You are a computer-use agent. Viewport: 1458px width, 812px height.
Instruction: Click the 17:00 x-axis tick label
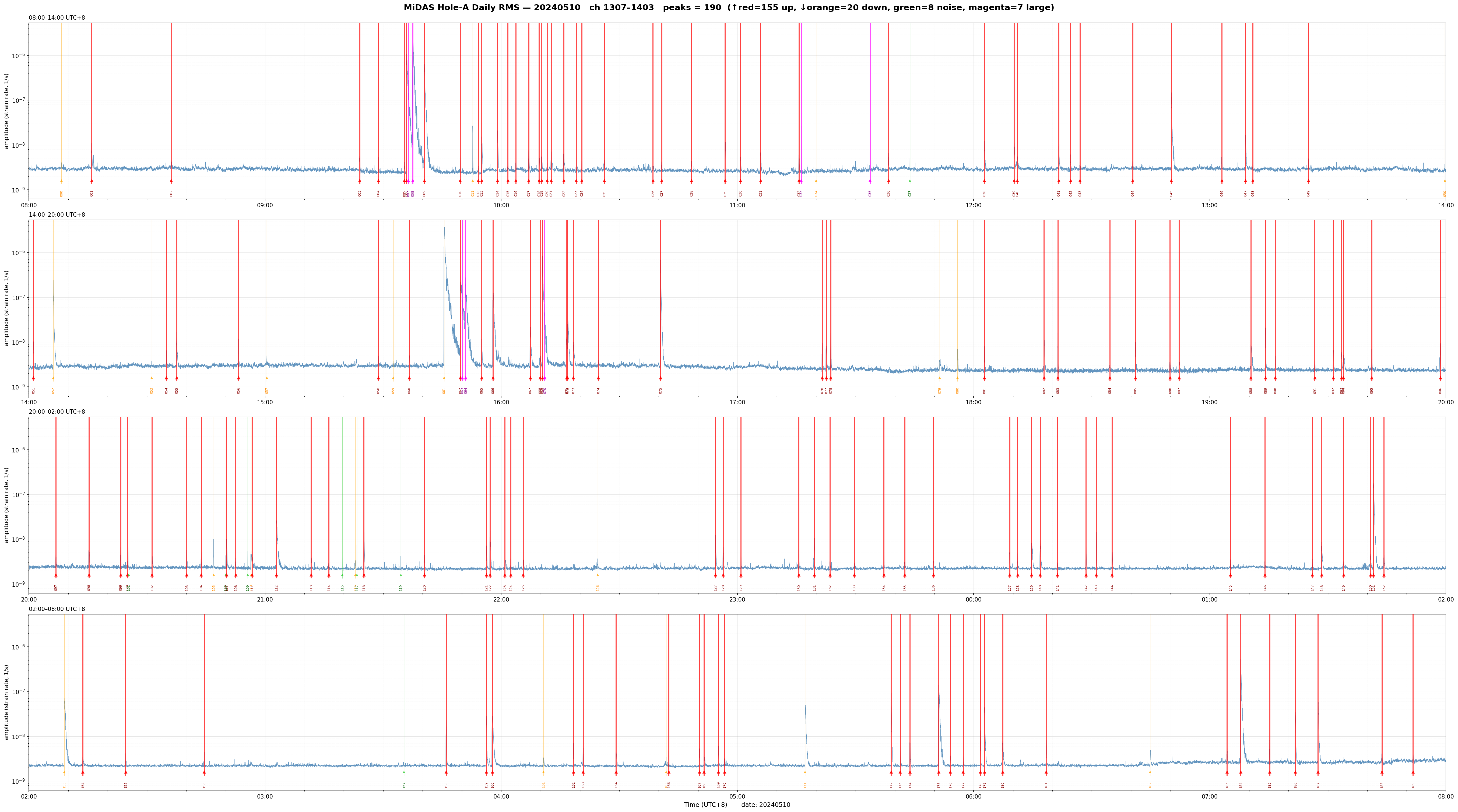[x=737, y=402]
